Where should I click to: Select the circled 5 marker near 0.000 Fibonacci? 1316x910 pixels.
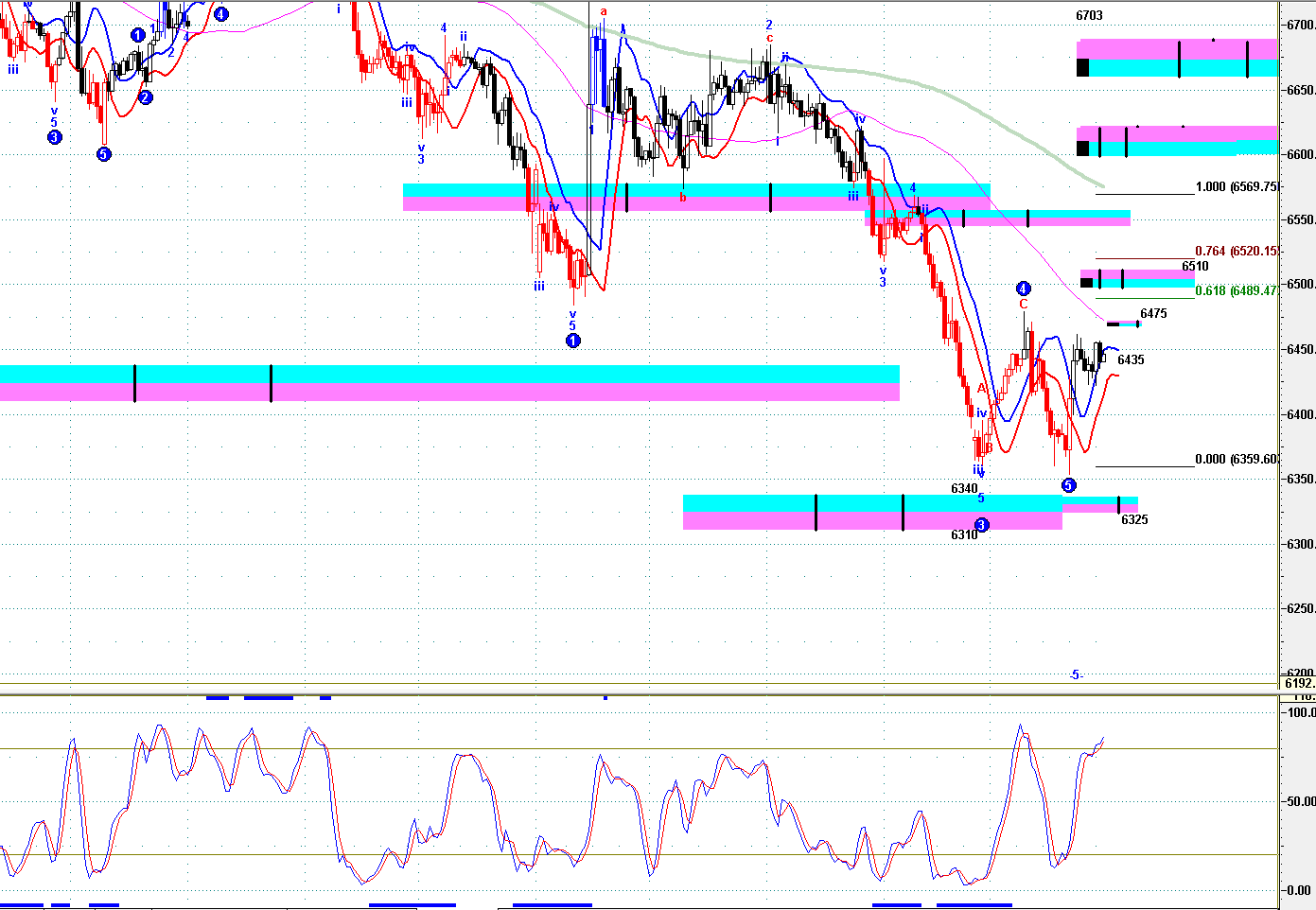coord(1068,485)
